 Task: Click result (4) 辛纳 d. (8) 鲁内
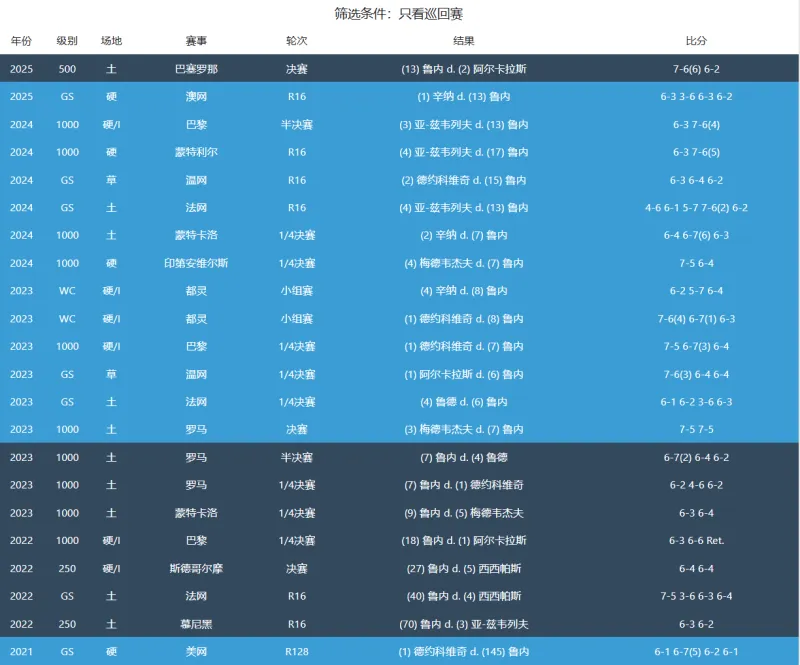[464, 291]
